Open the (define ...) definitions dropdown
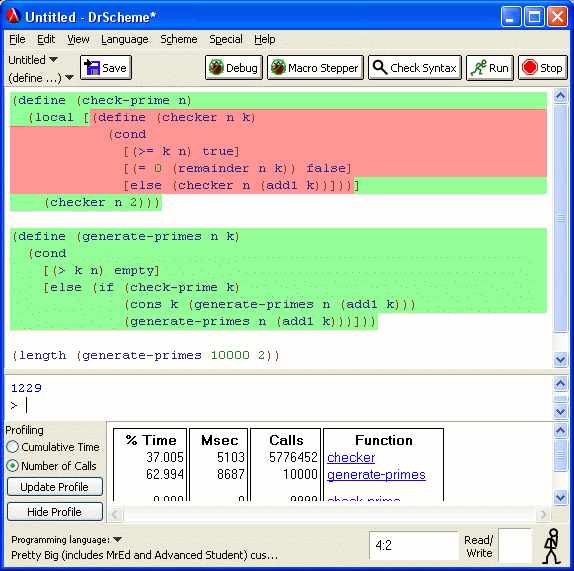This screenshot has width=574, height=571. coord(41,78)
